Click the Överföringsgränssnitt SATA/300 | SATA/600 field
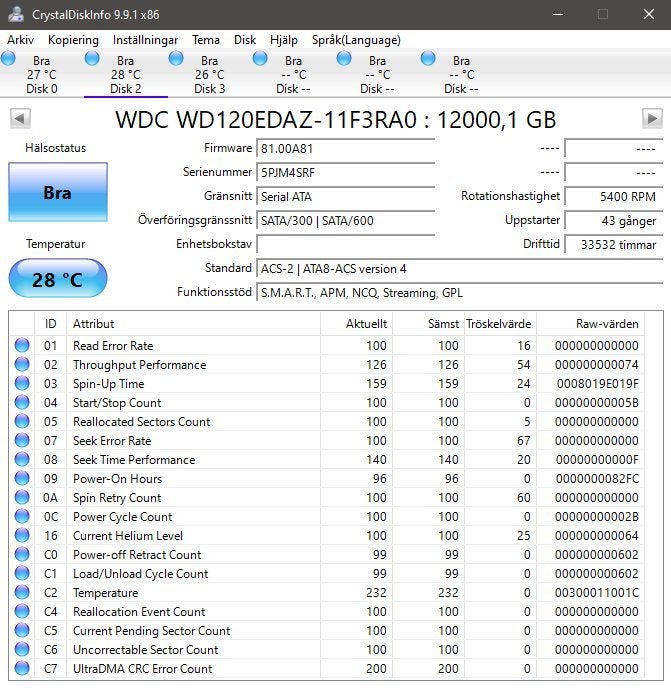The width and height of the screenshot is (671, 688). click(345, 220)
